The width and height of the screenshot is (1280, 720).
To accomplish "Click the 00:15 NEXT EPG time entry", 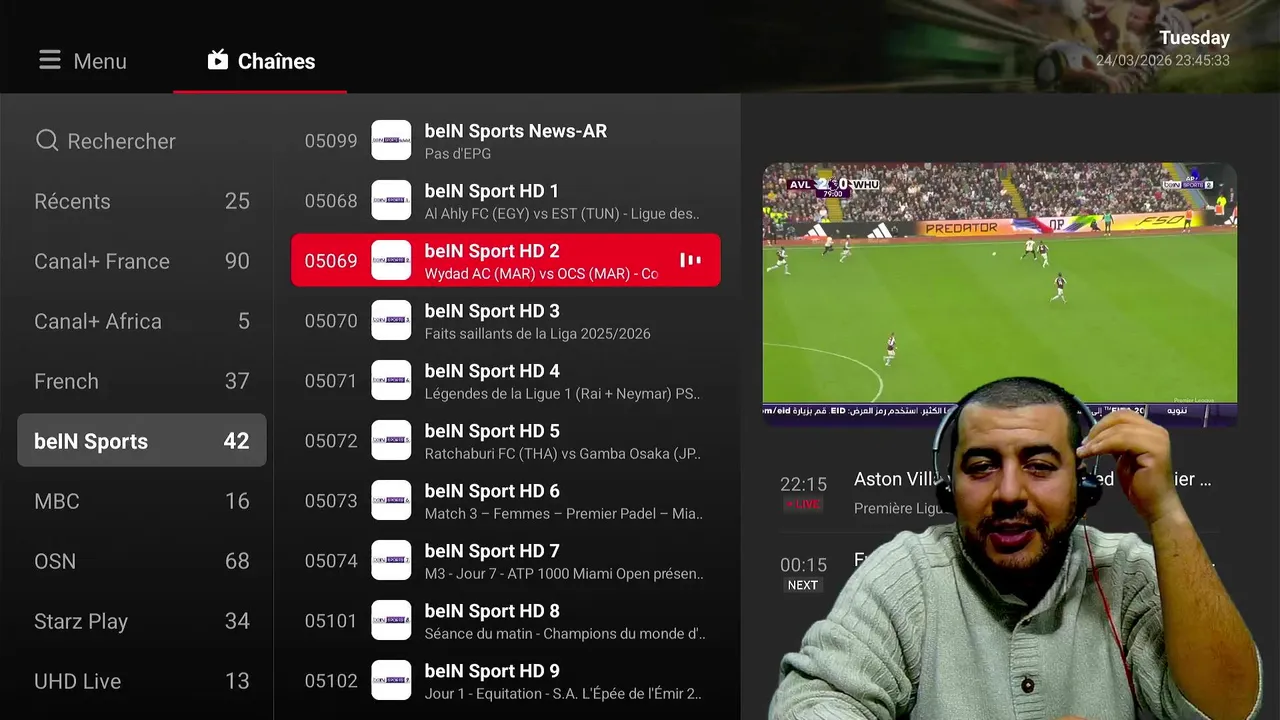I will click(x=803, y=574).
